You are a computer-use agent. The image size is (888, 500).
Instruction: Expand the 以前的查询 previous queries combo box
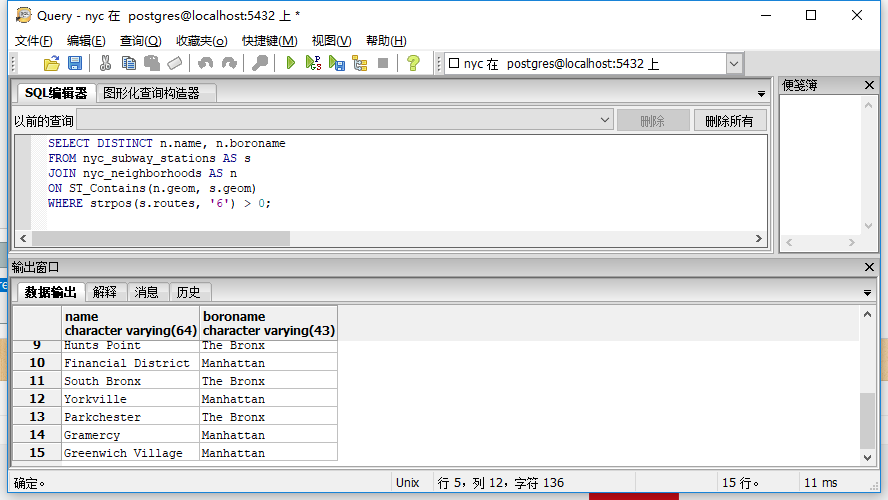(x=605, y=120)
